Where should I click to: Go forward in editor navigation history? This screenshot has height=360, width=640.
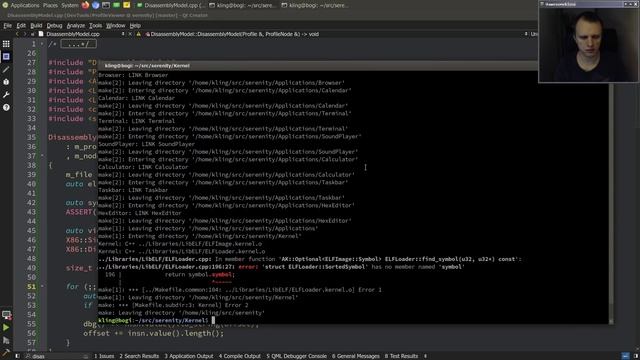[x=25, y=34]
